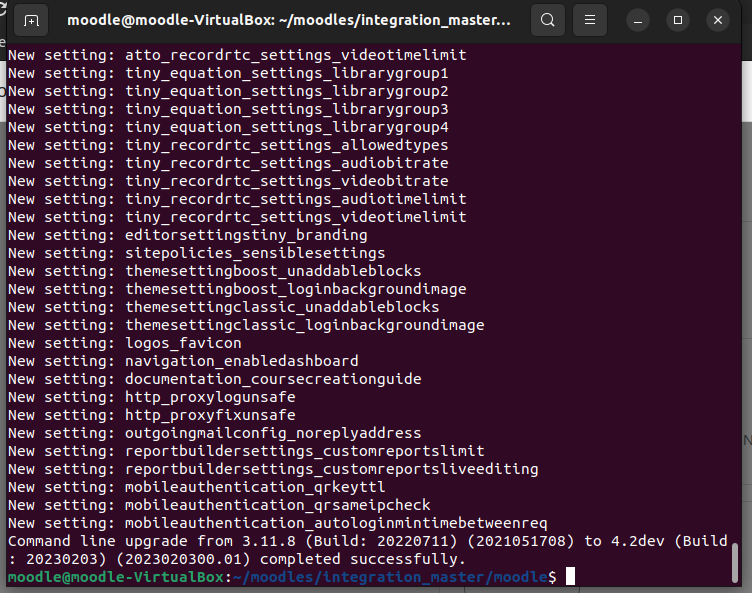Click tiny_recordrtc_settings_audiobitrate text
The image size is (752, 593).
286,163
